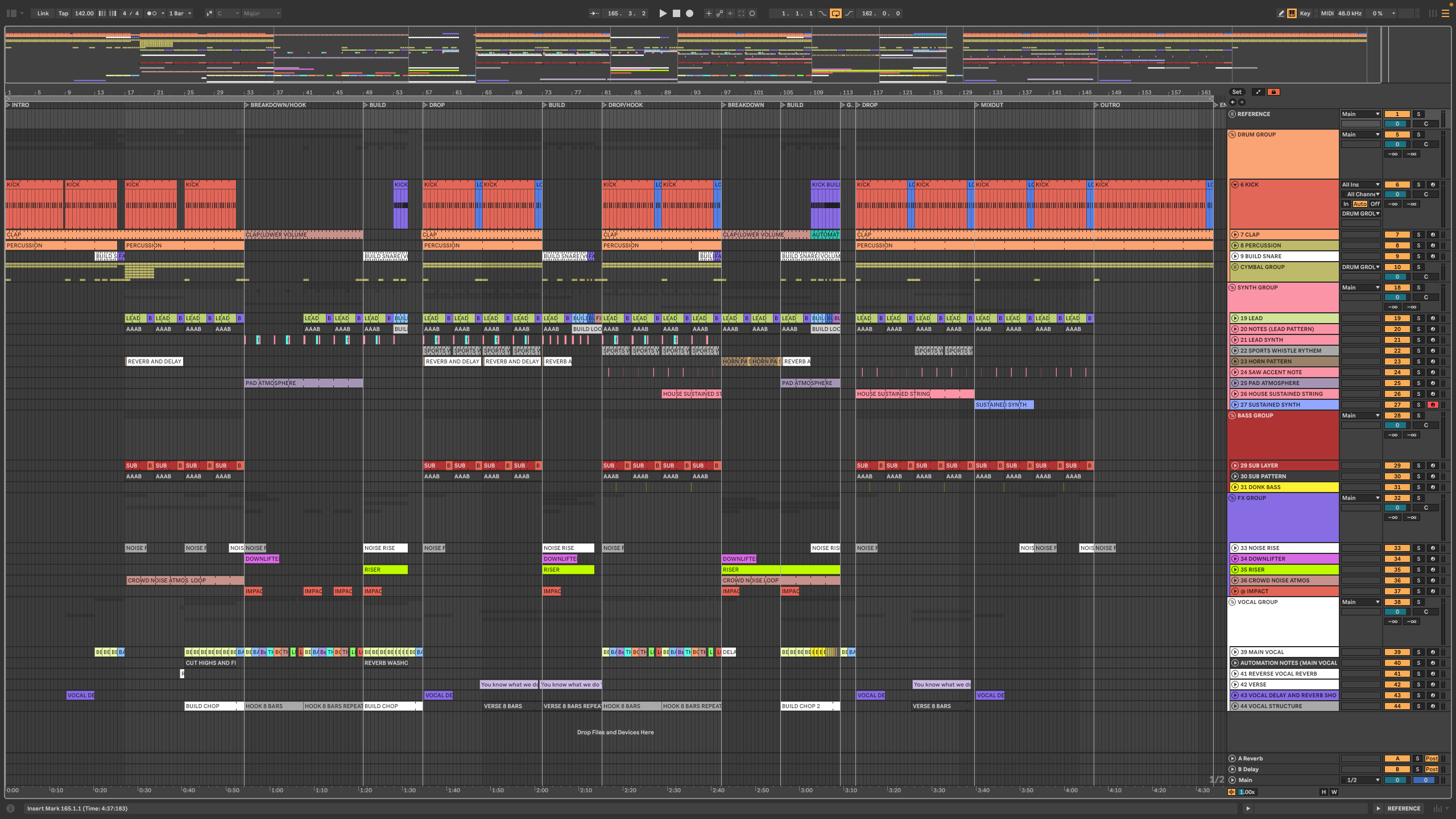Image resolution: width=1456 pixels, height=819 pixels.
Task: Select the 33 NOISE RISE track header
Action: (x=1284, y=548)
